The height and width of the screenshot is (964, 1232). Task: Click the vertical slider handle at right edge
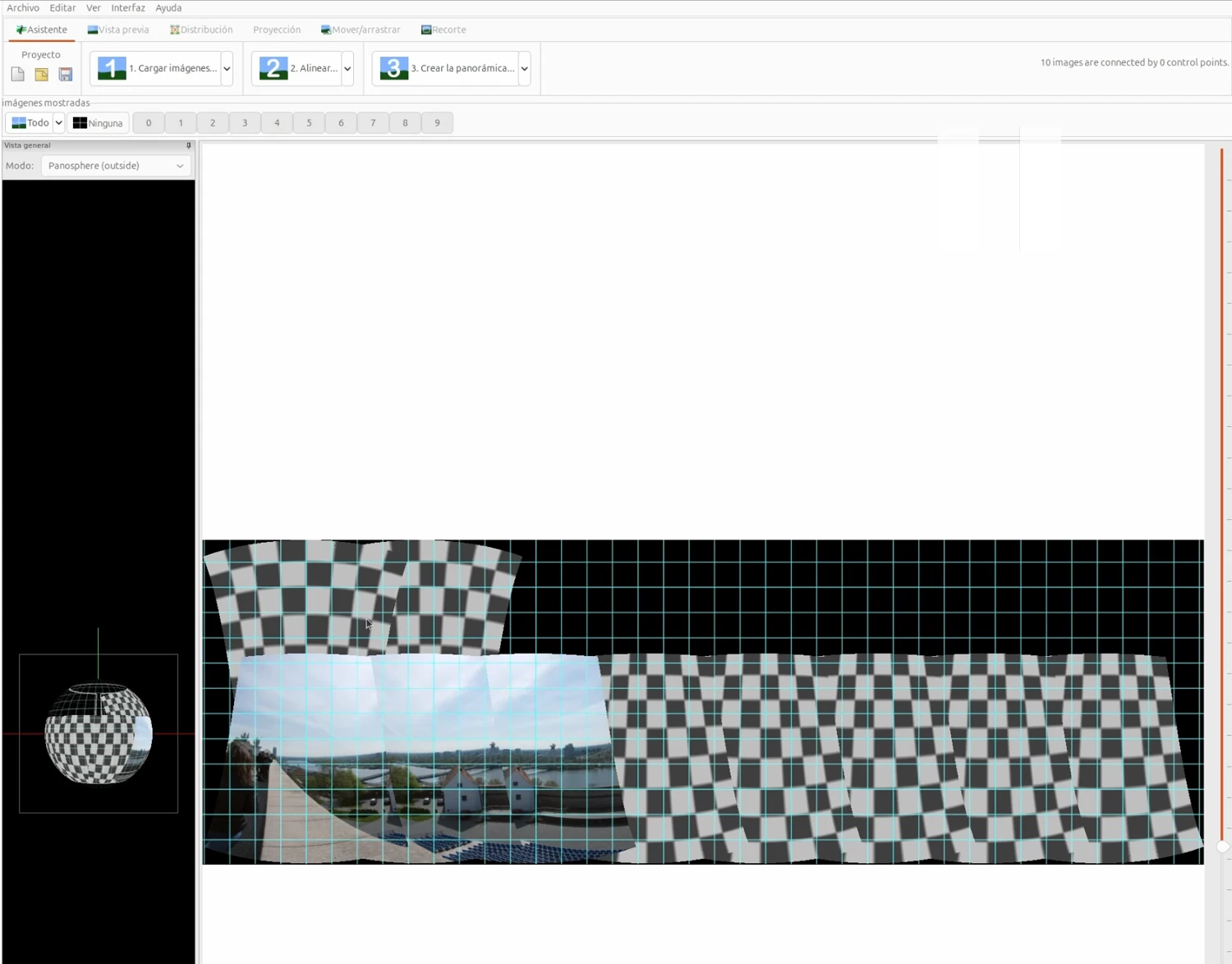1222,846
